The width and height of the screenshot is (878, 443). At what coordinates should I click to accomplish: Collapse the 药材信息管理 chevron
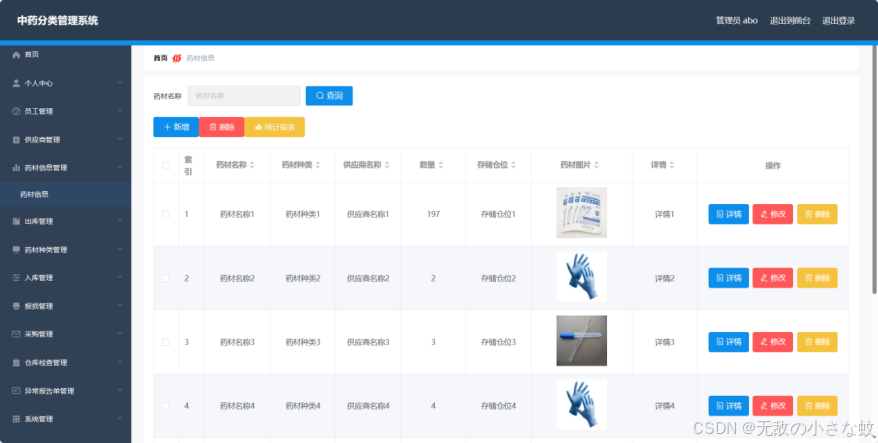pos(120,167)
